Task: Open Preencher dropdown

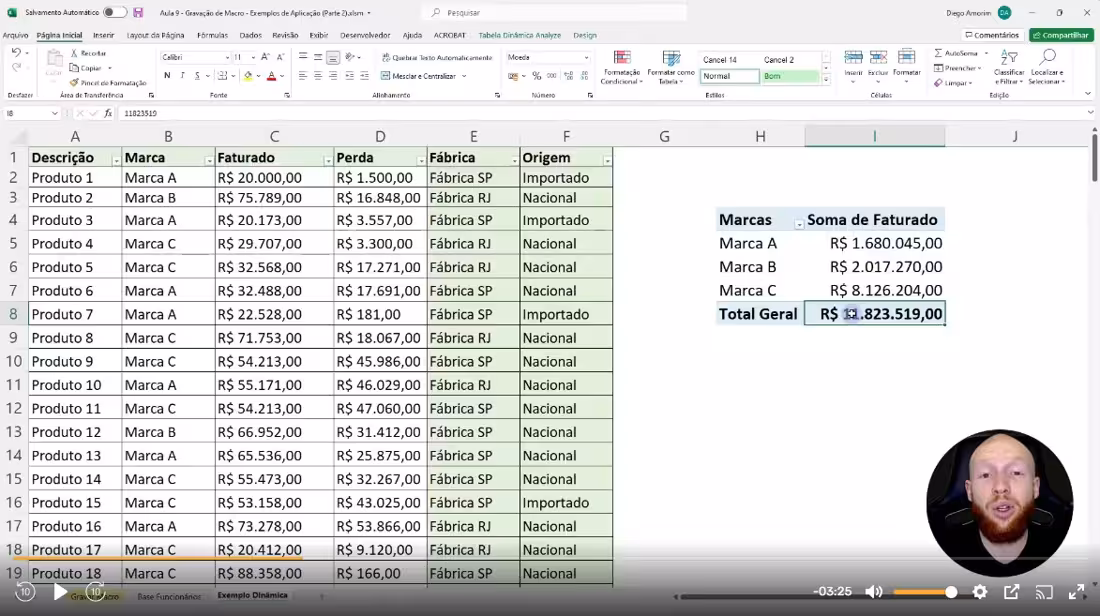Action: click(958, 68)
